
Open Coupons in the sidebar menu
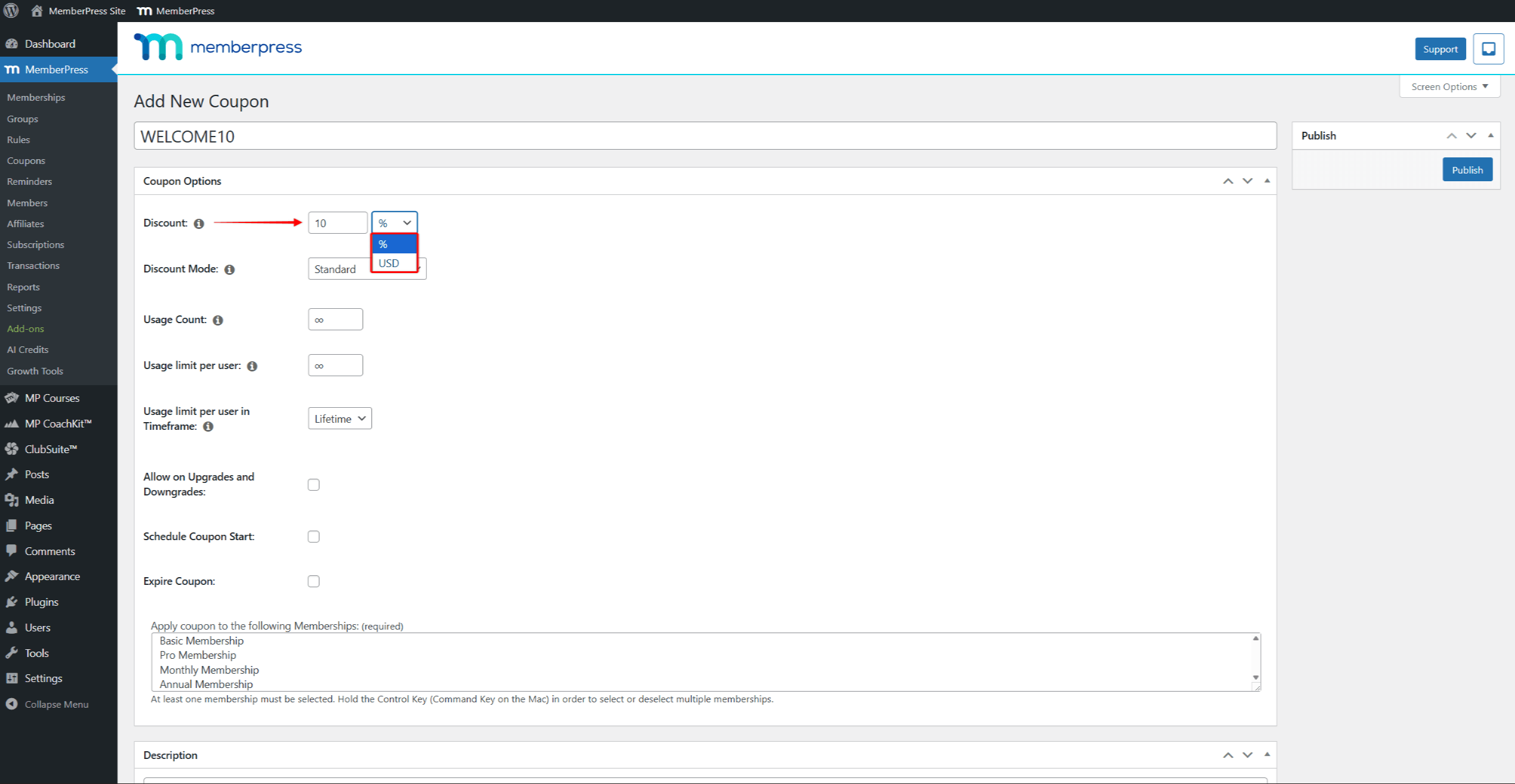pos(26,160)
